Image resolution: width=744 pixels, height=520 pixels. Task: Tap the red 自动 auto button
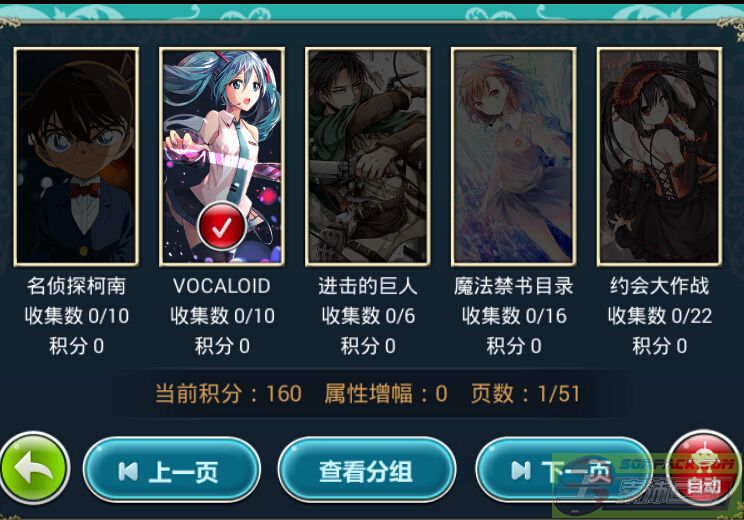[704, 468]
